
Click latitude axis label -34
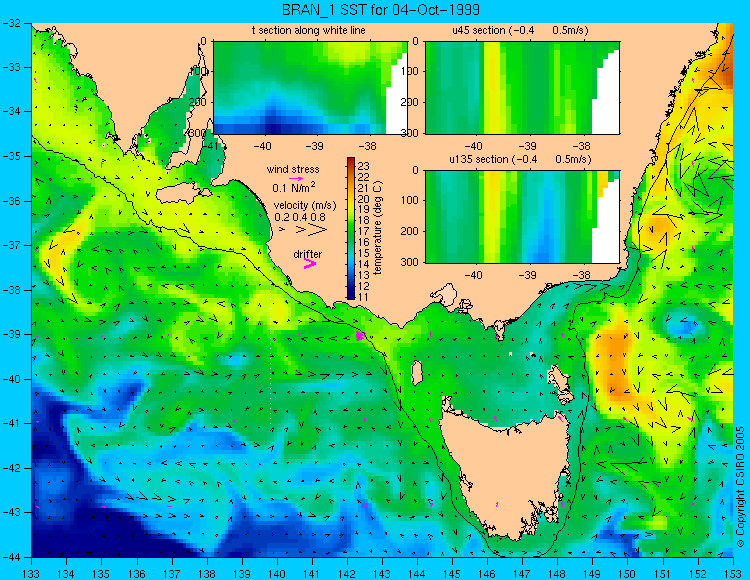tap(11, 112)
